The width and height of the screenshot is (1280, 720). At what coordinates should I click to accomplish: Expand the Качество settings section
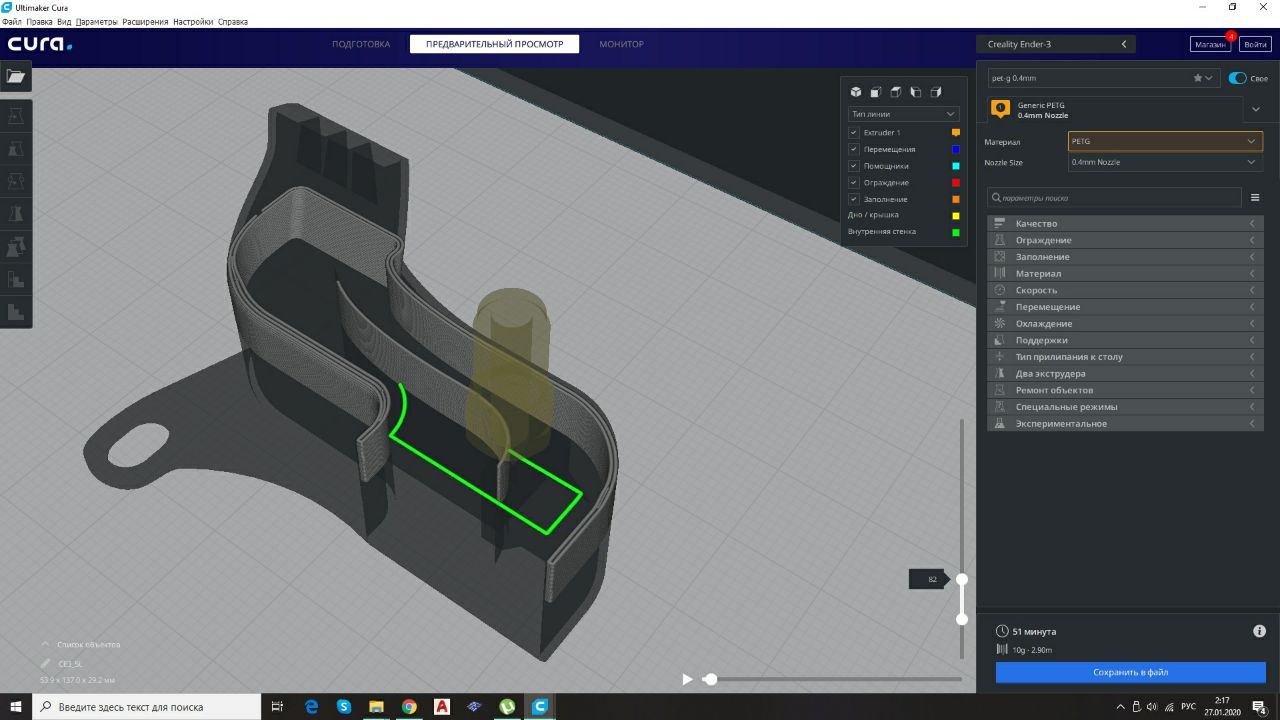click(1125, 223)
